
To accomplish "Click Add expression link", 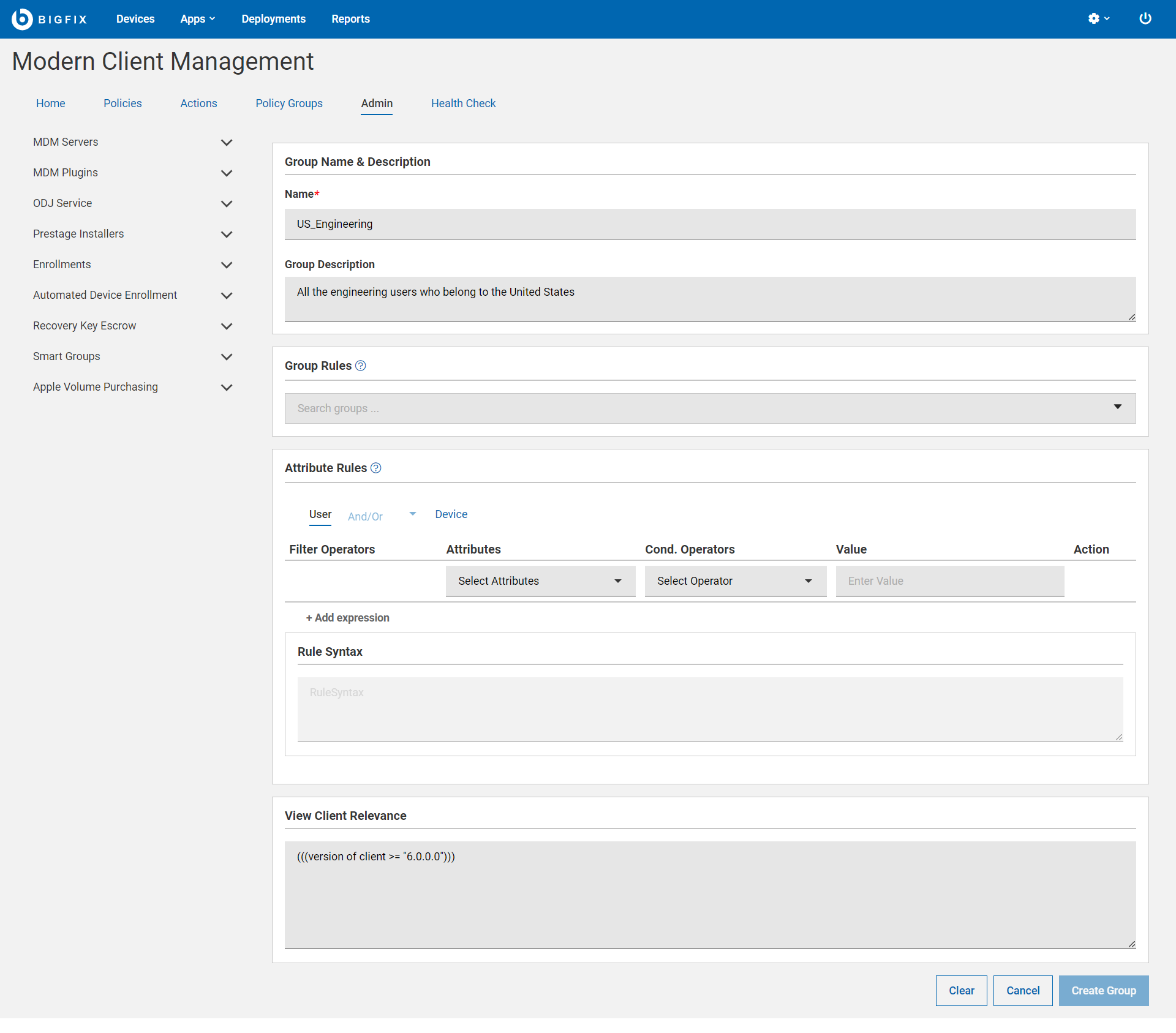I will click(x=347, y=617).
